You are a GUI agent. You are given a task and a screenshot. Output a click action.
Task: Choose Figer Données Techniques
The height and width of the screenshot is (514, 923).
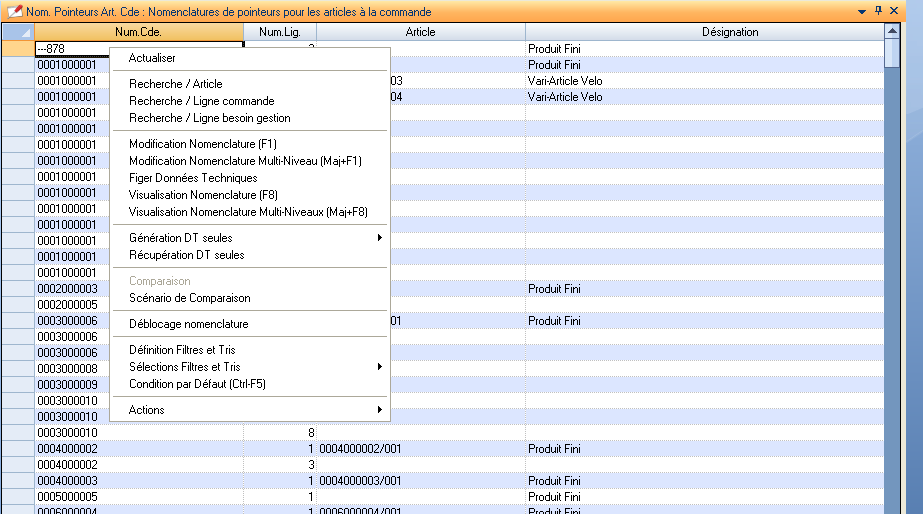(193, 178)
